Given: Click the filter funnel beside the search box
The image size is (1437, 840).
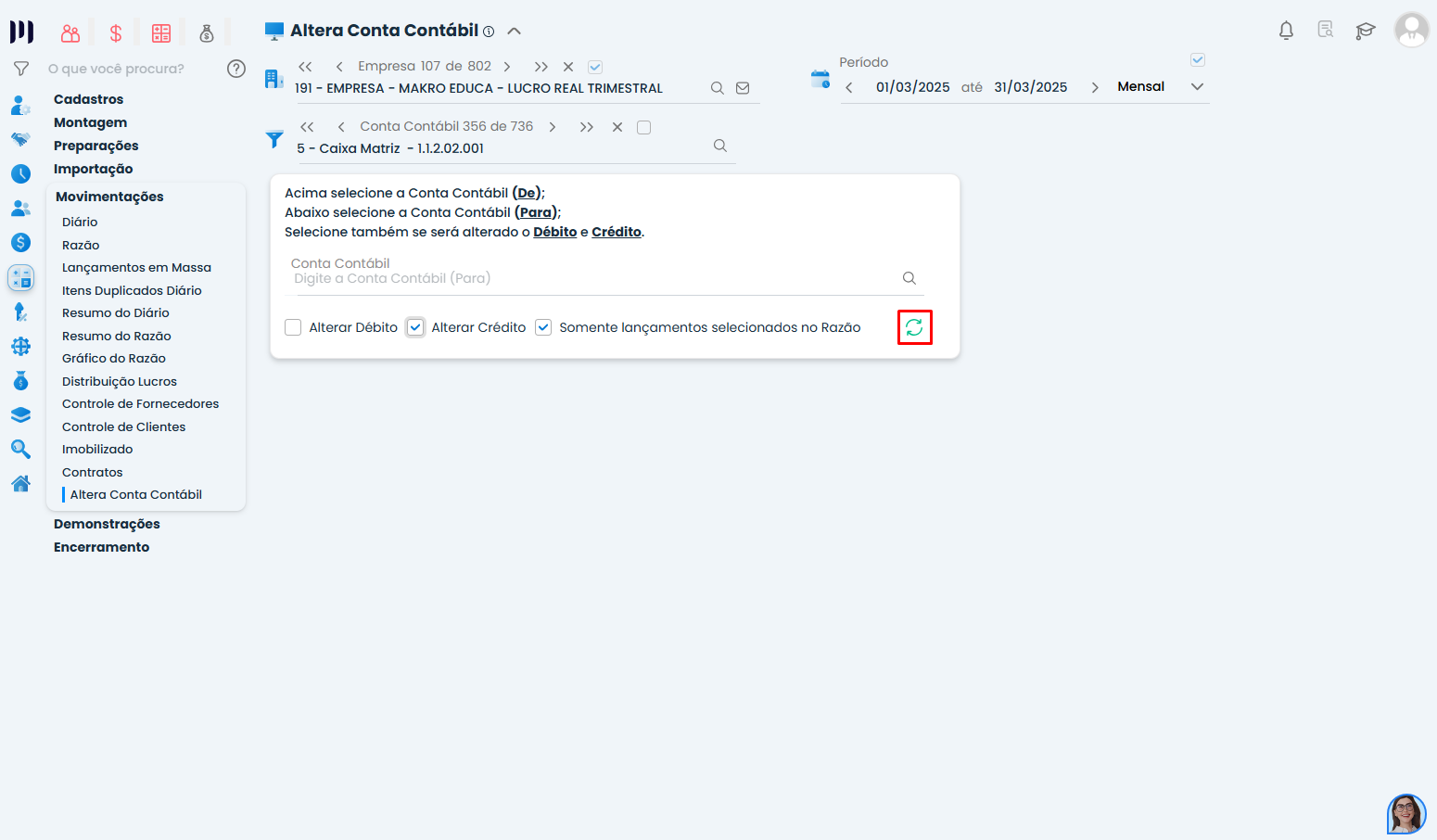Looking at the screenshot, I should tap(21, 69).
